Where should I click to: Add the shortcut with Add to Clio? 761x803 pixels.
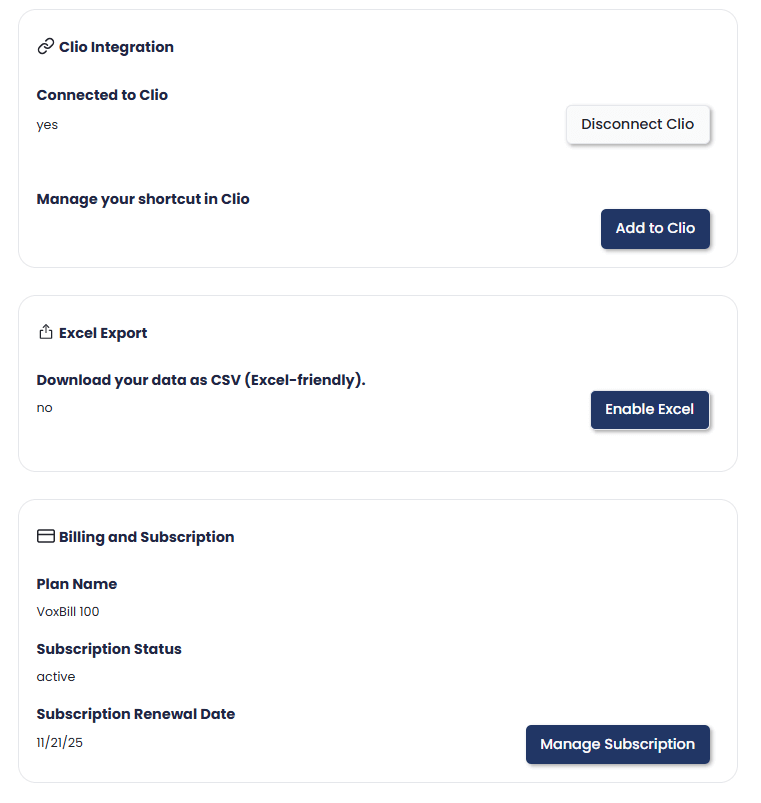[655, 228]
